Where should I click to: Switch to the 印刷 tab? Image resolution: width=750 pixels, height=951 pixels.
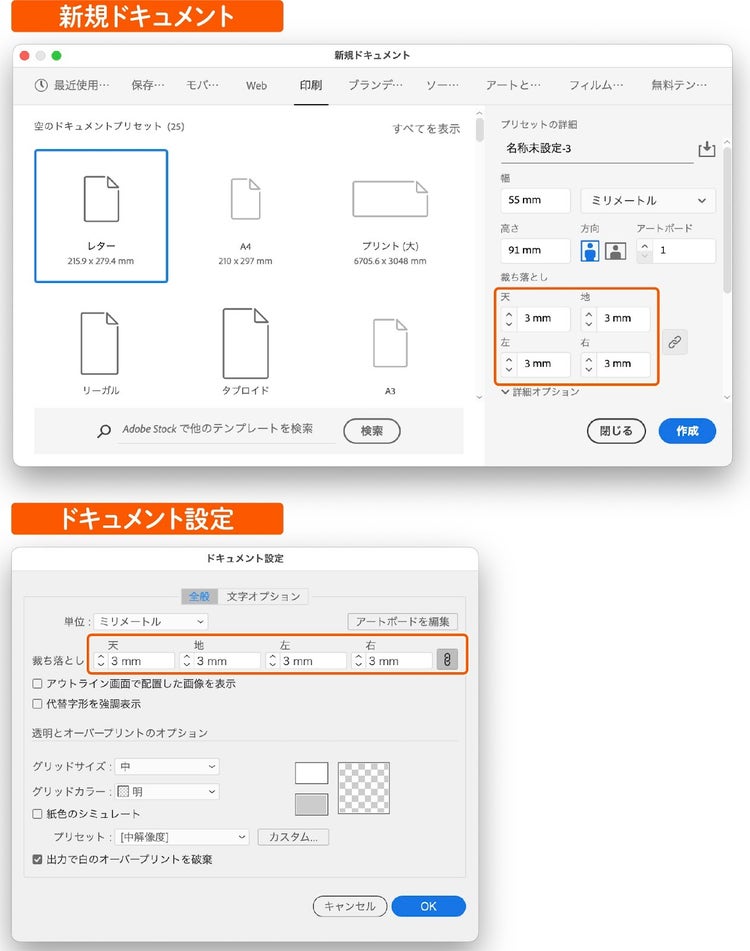click(311, 85)
